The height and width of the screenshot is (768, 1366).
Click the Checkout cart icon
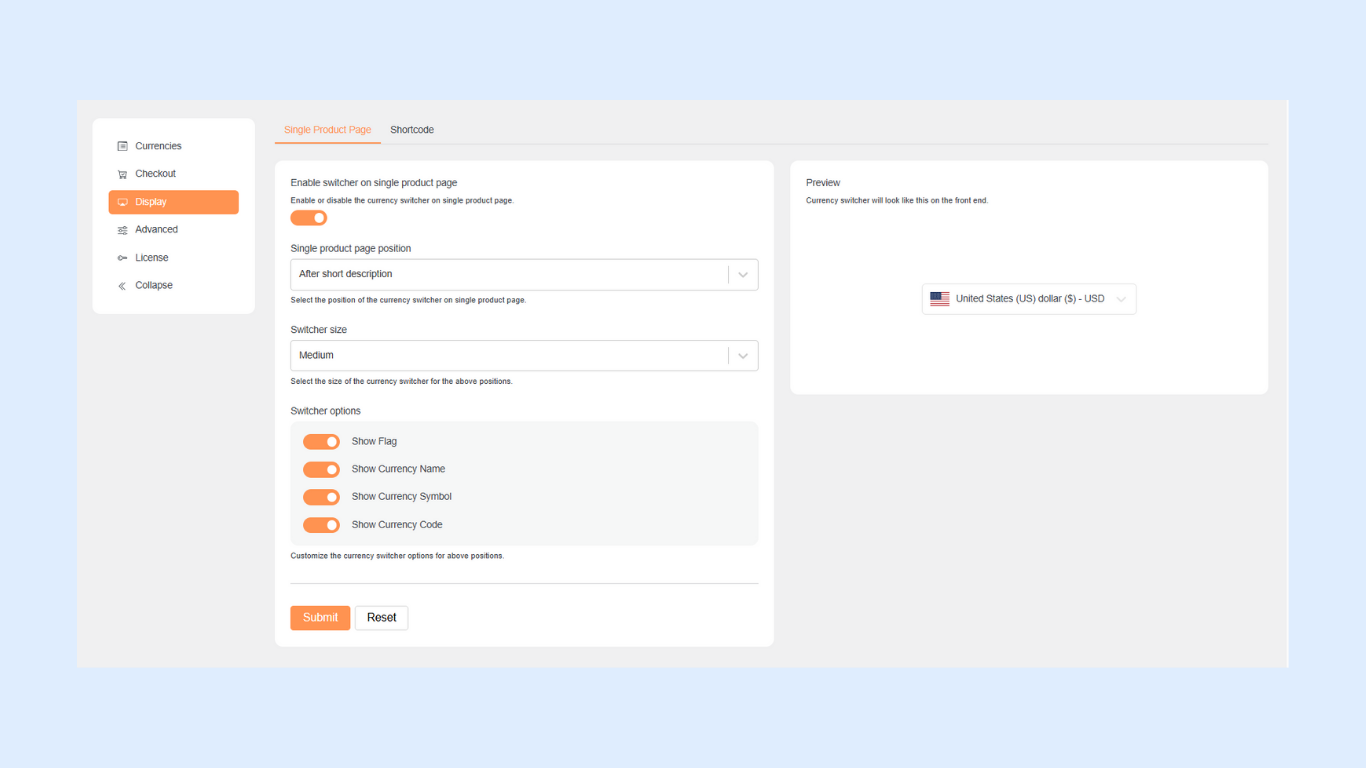point(122,174)
